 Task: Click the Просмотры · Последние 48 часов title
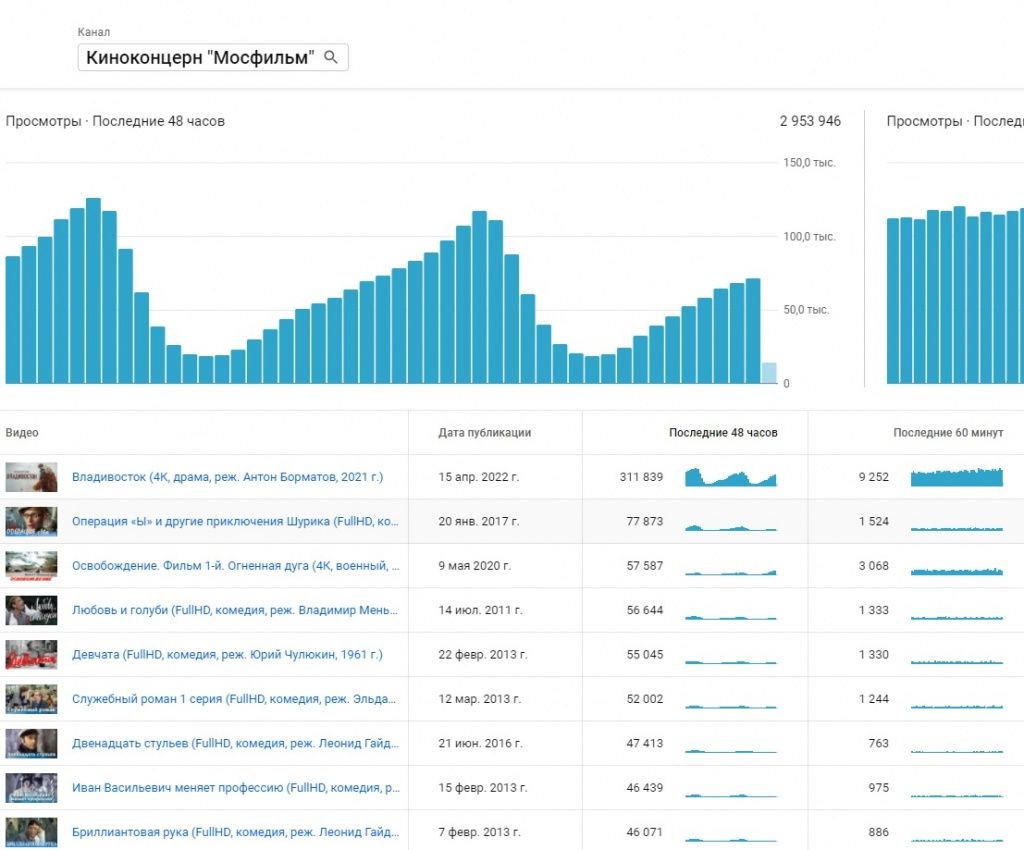pyautogui.click(x=115, y=121)
